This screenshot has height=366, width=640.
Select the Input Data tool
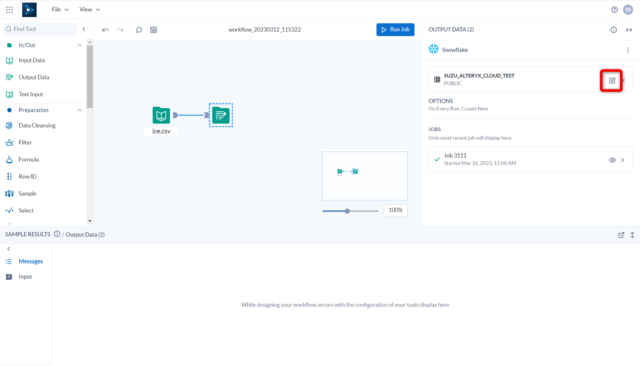click(31, 60)
